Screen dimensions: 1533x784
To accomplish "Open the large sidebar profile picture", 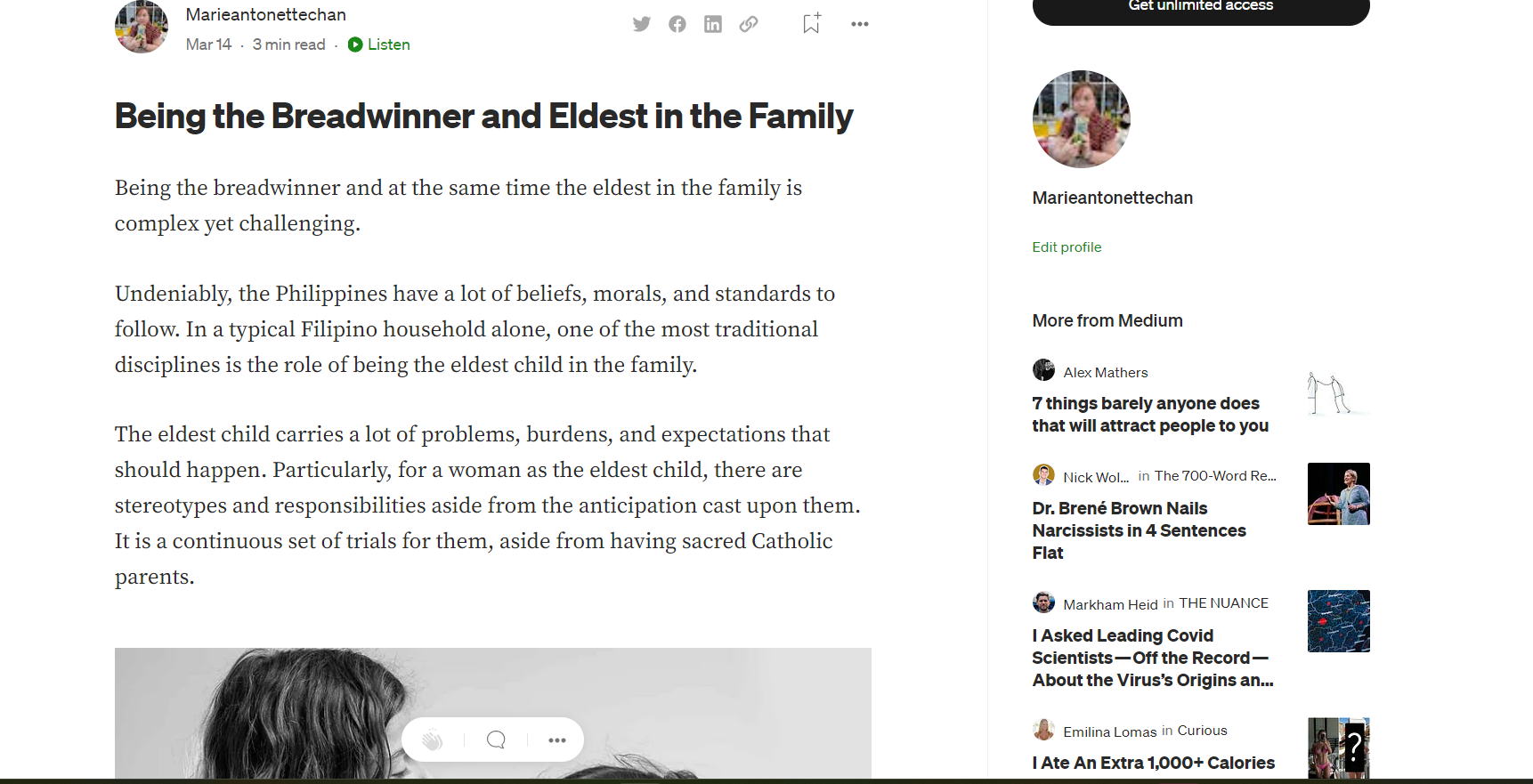I will point(1081,119).
